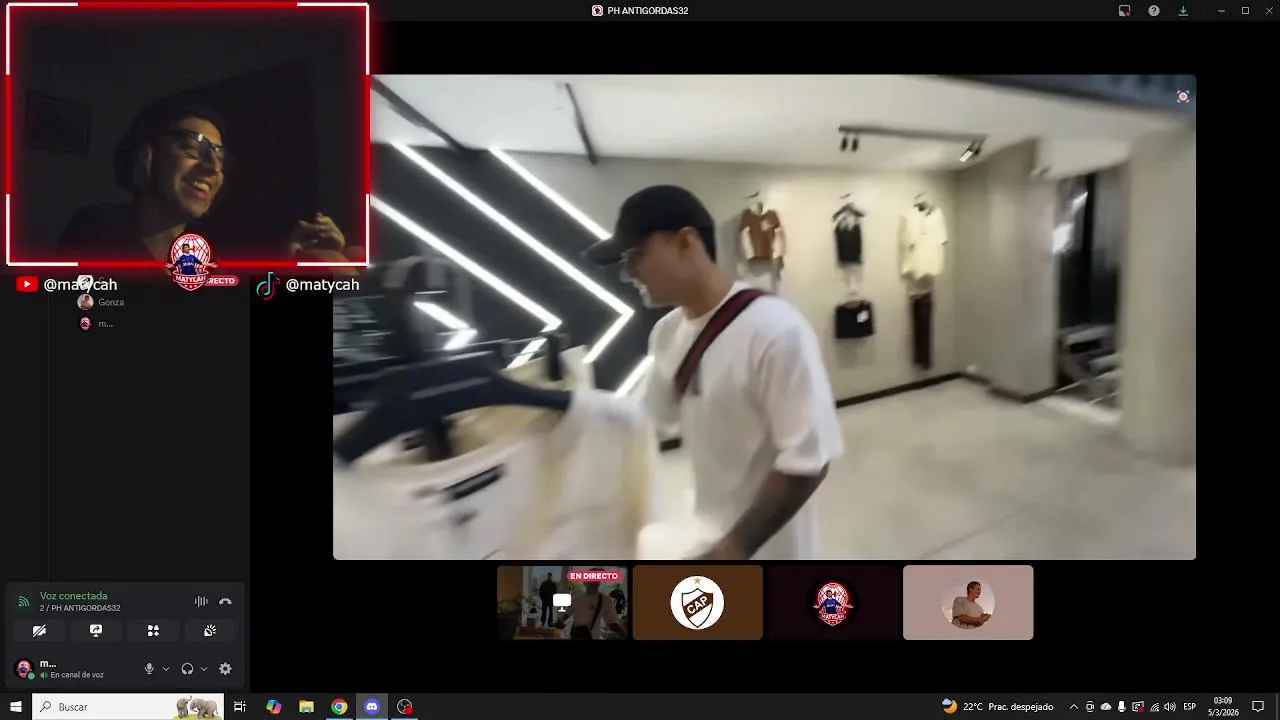This screenshot has width=1280, height=720.
Task: Open your avatar in the user panel
Action: point(24,669)
